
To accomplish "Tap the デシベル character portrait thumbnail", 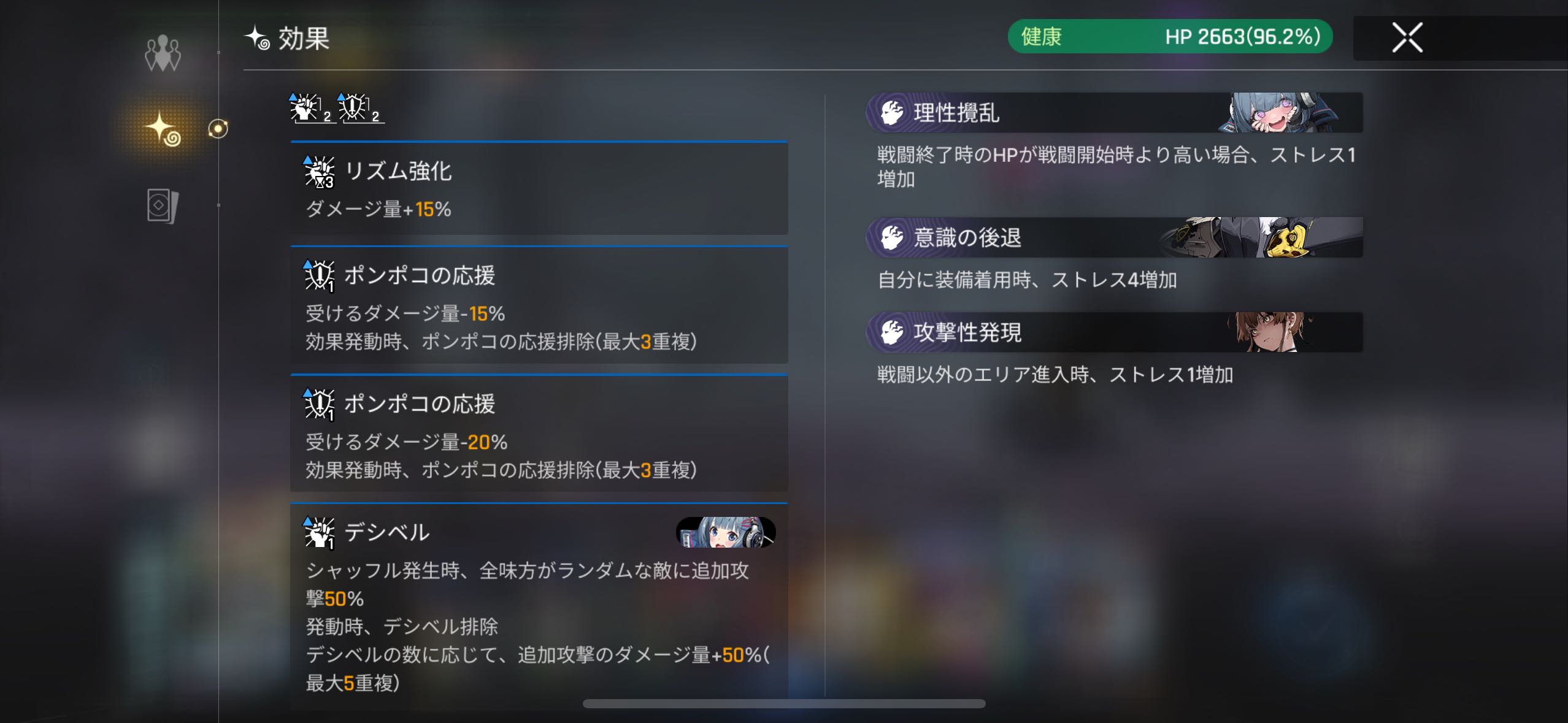I will click(726, 532).
